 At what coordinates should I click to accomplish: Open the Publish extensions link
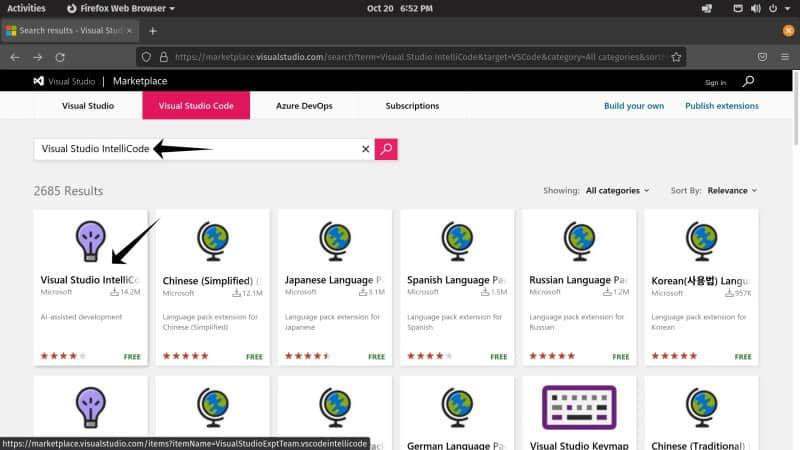coord(721,106)
